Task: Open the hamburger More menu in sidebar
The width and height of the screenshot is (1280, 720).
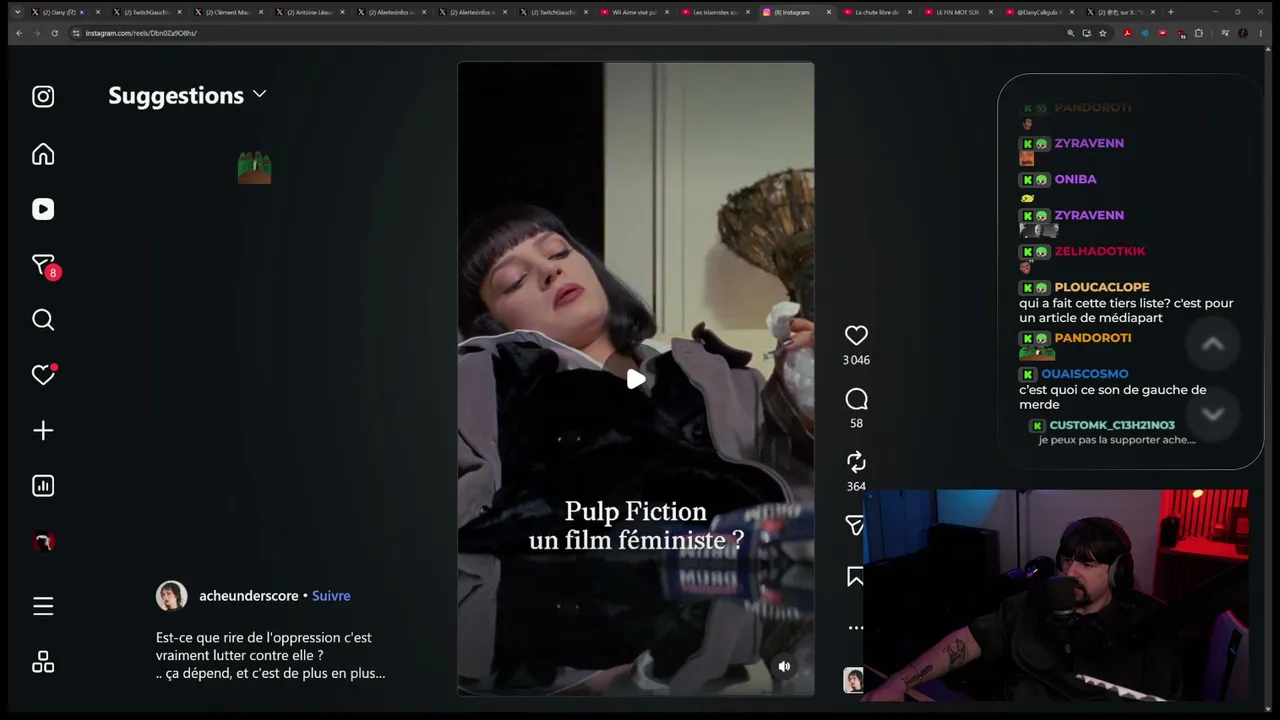Action: pos(43,606)
